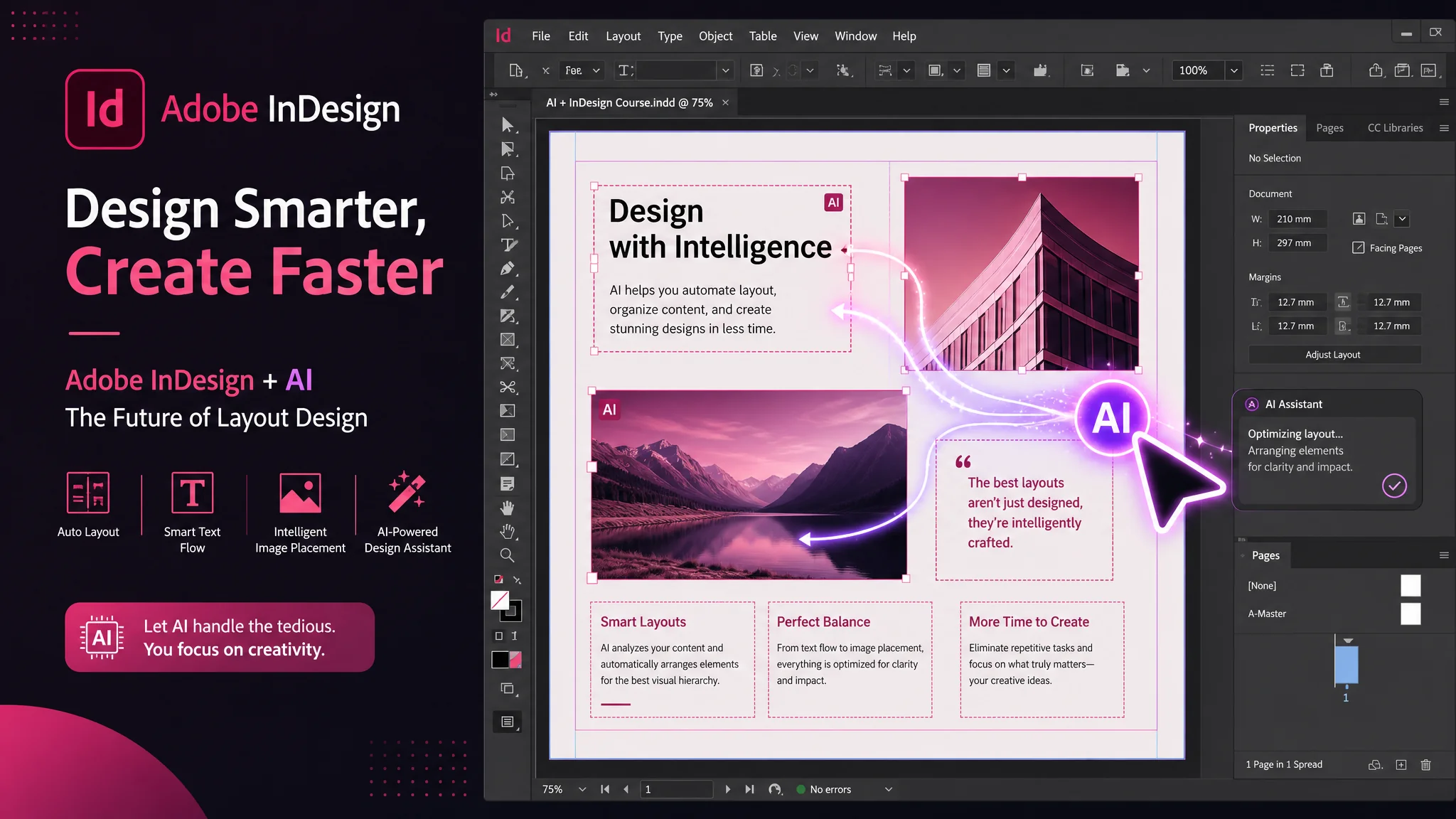Image resolution: width=1456 pixels, height=819 pixels.
Task: Click the new page plus icon
Action: click(1401, 765)
